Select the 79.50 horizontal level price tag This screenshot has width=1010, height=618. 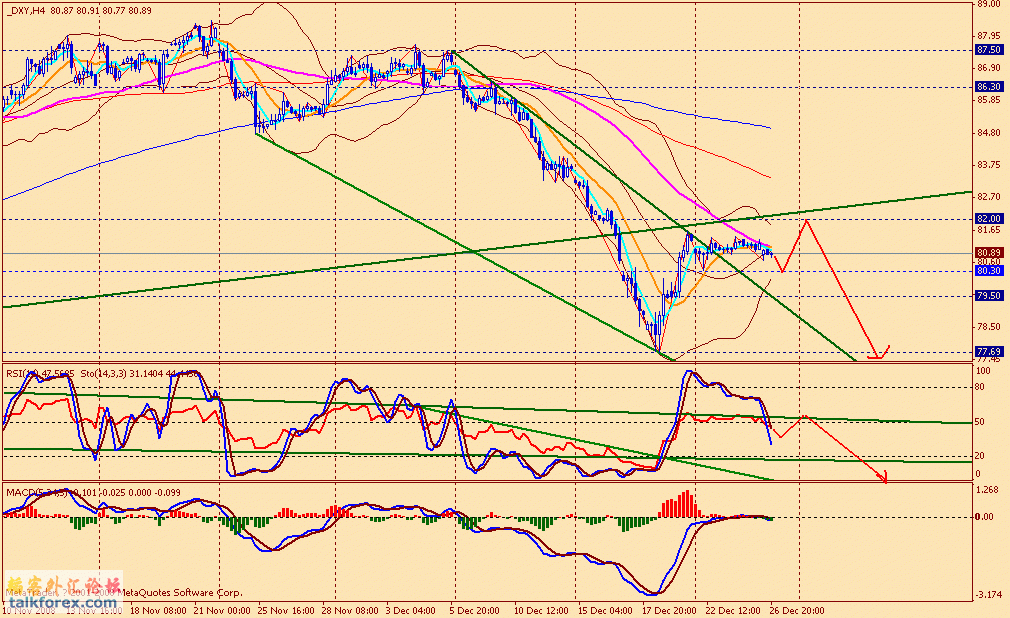[988, 296]
